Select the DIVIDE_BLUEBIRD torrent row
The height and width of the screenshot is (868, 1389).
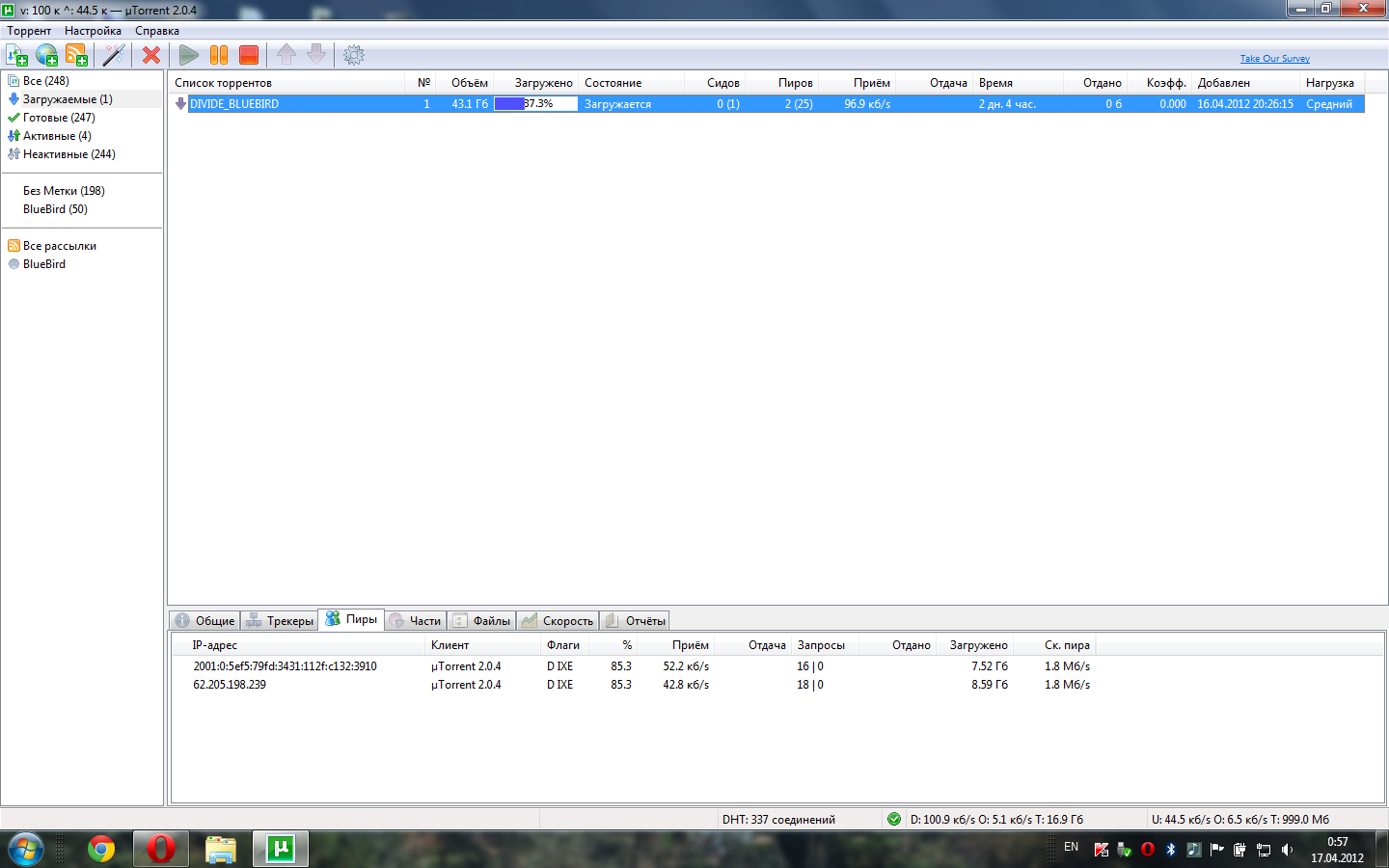[x=776, y=103]
